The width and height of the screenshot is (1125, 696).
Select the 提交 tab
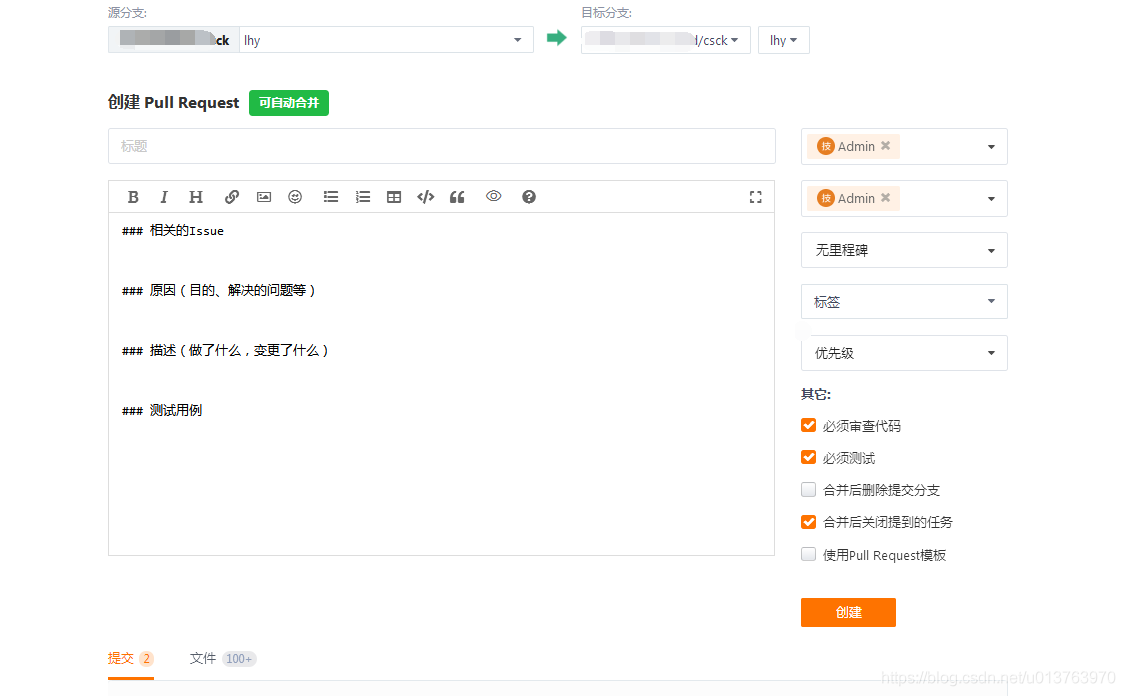(x=120, y=658)
